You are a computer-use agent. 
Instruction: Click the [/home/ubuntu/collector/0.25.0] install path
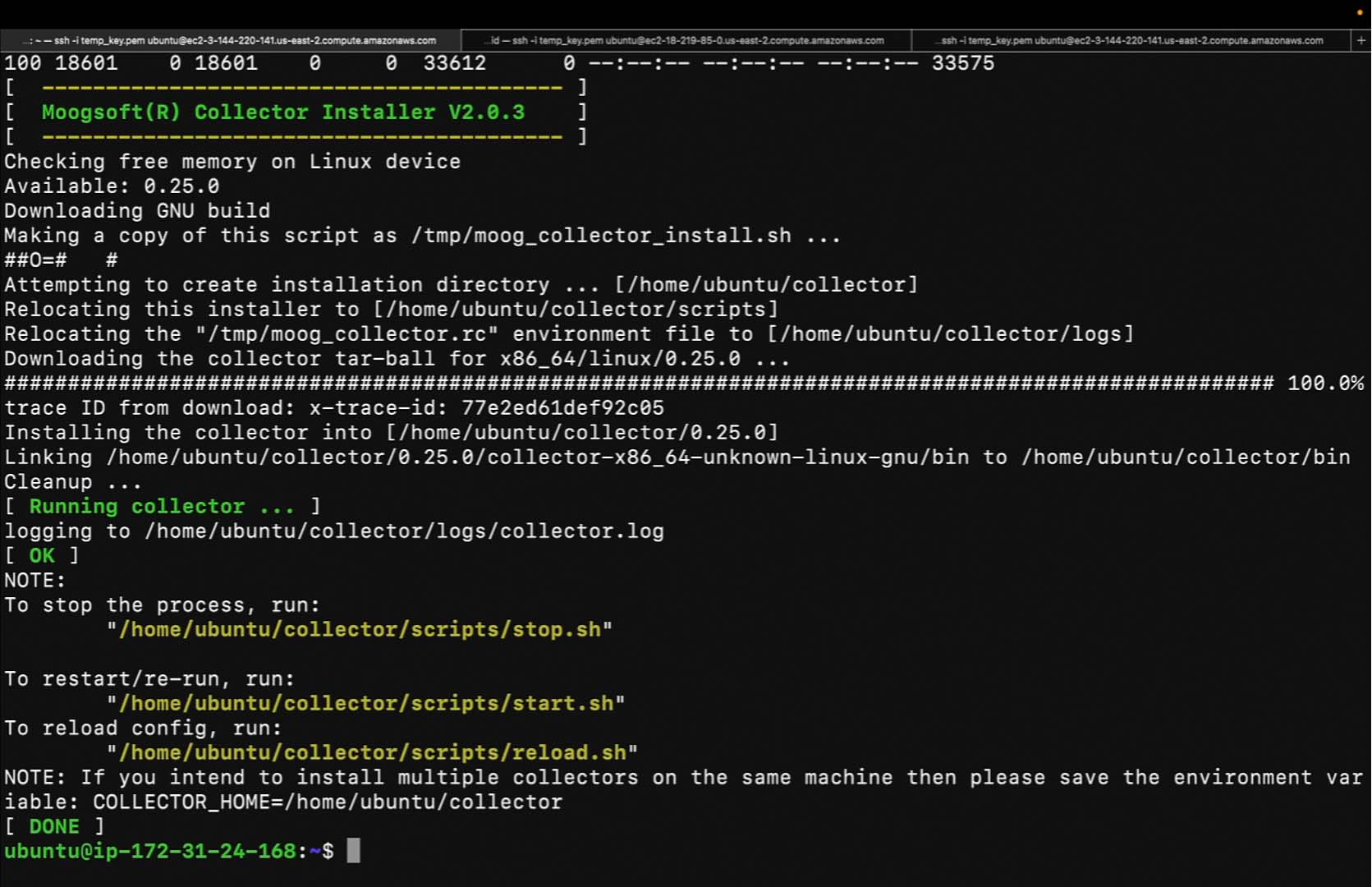[582, 433]
